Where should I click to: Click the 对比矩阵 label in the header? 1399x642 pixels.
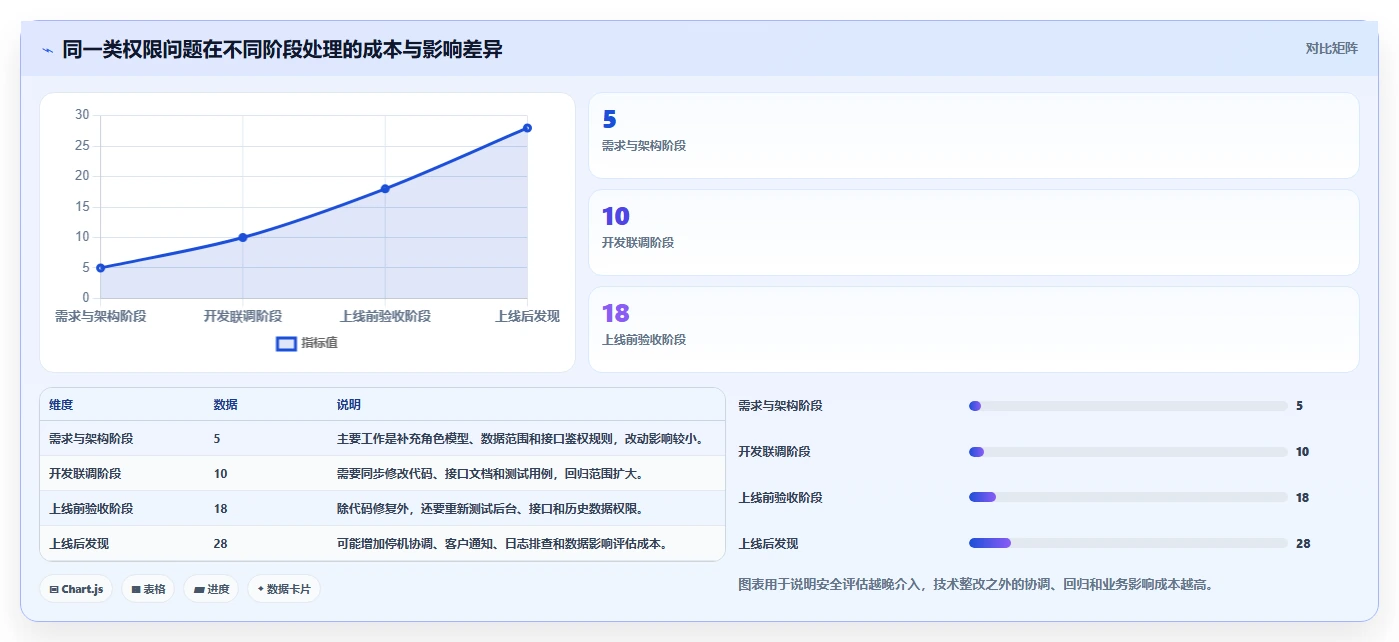(1331, 48)
